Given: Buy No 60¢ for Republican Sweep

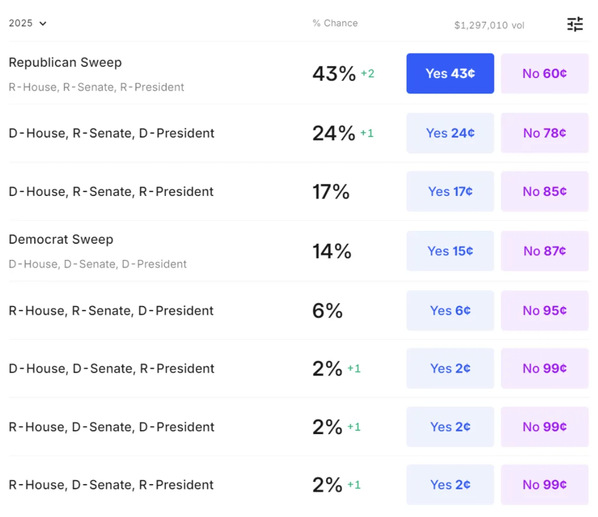Looking at the screenshot, I should click(545, 73).
